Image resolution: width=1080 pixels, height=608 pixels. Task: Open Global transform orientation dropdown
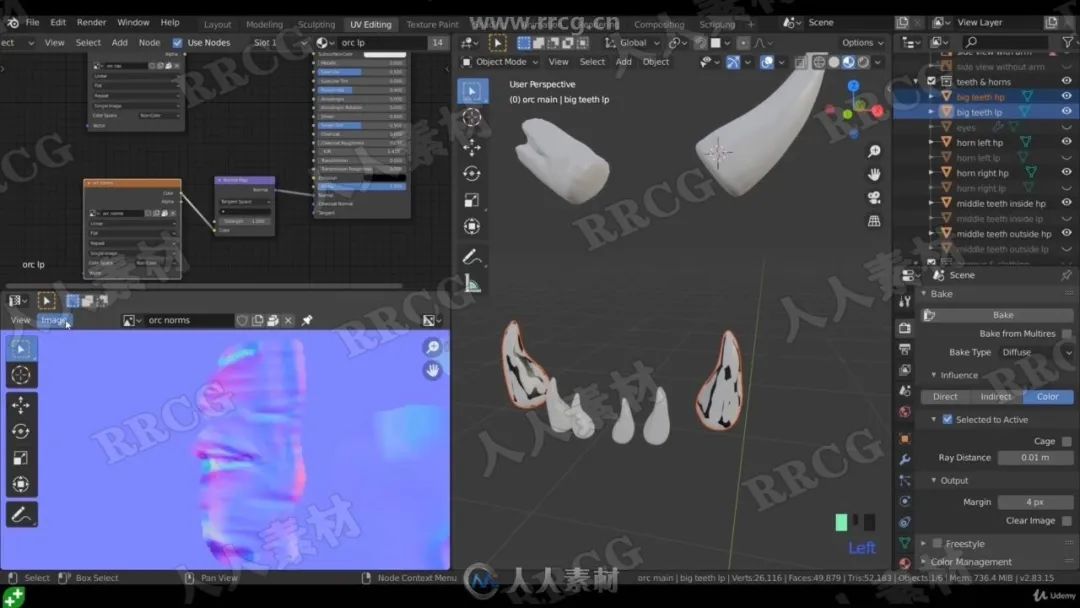632,43
